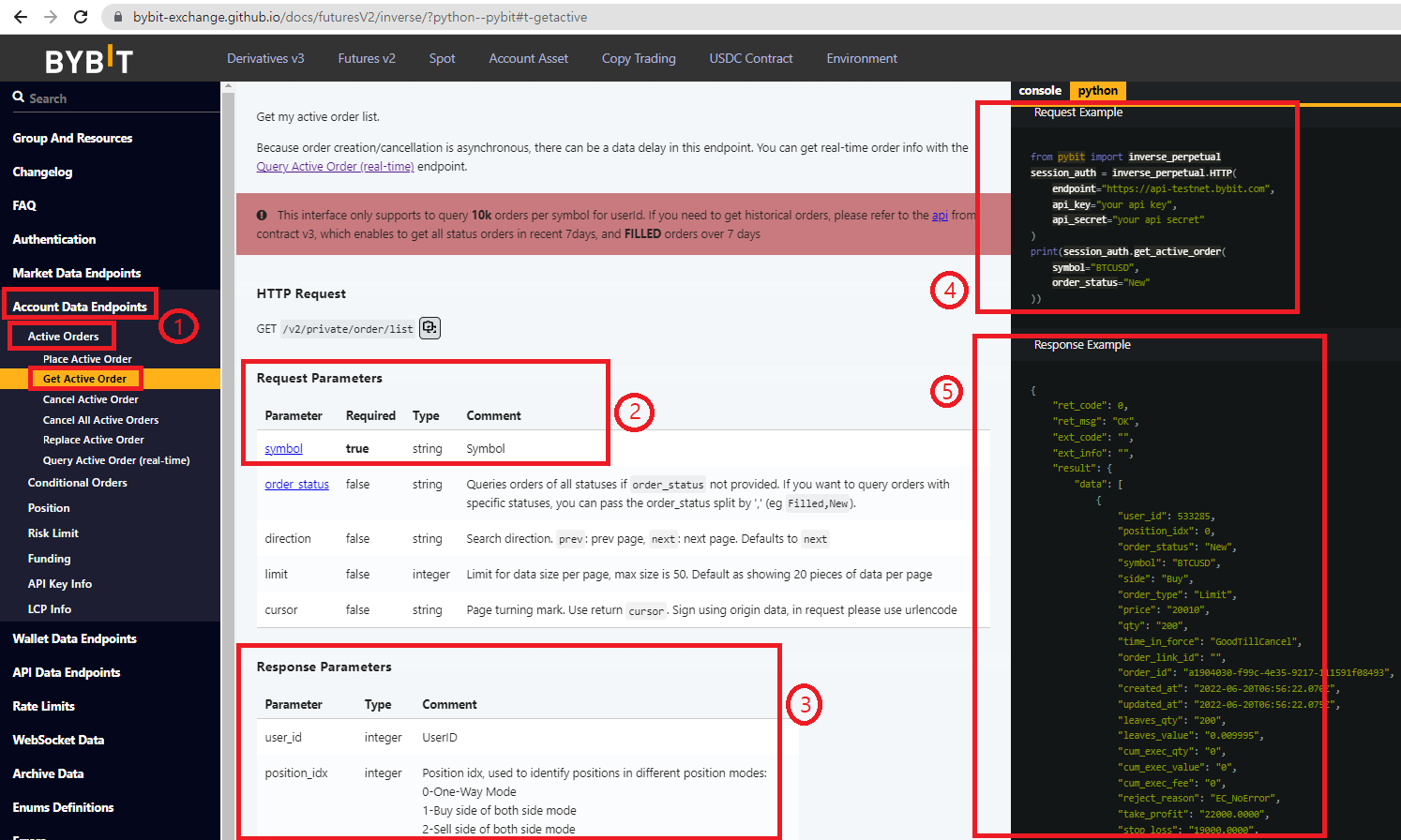This screenshot has height=840, width=1401.
Task: Click the Request Parameters heading
Action: pyautogui.click(x=319, y=378)
